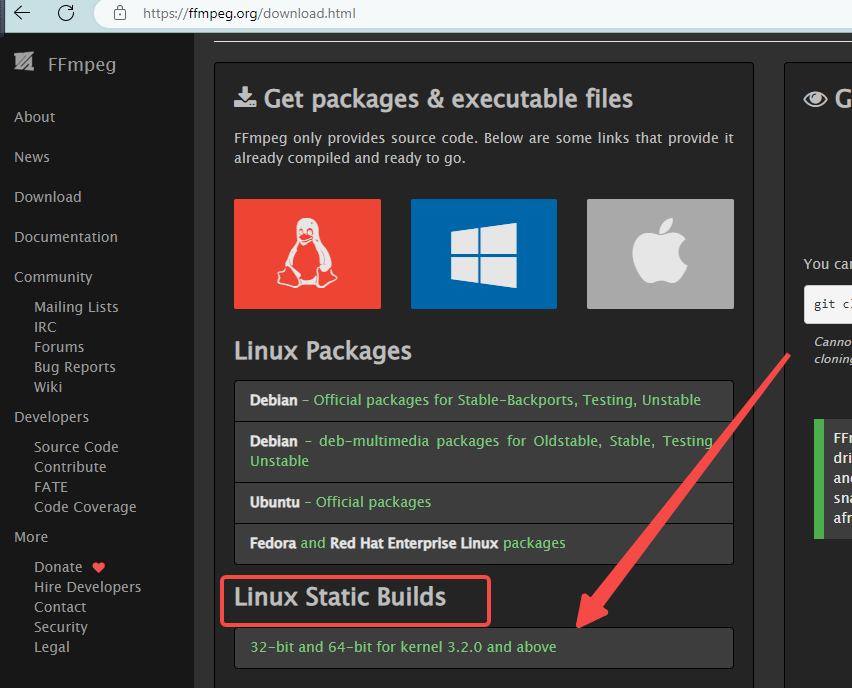Click the FFmpeg logo in sidebar
Viewport: 852px width, 688px height.
[x=25, y=64]
